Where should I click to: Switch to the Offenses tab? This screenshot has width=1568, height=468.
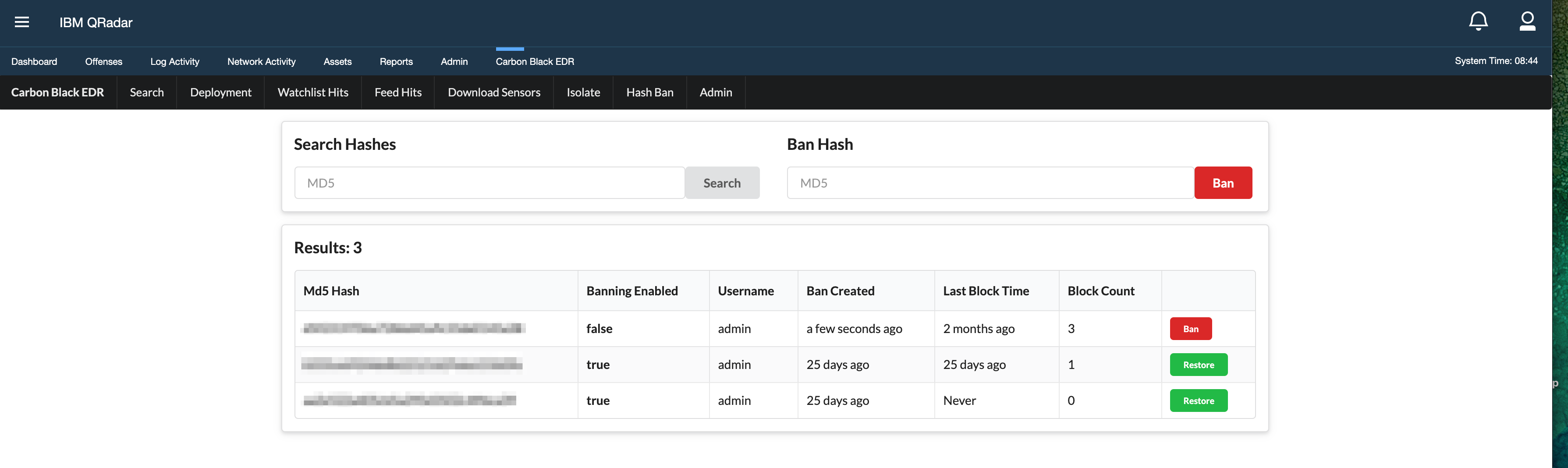(103, 61)
